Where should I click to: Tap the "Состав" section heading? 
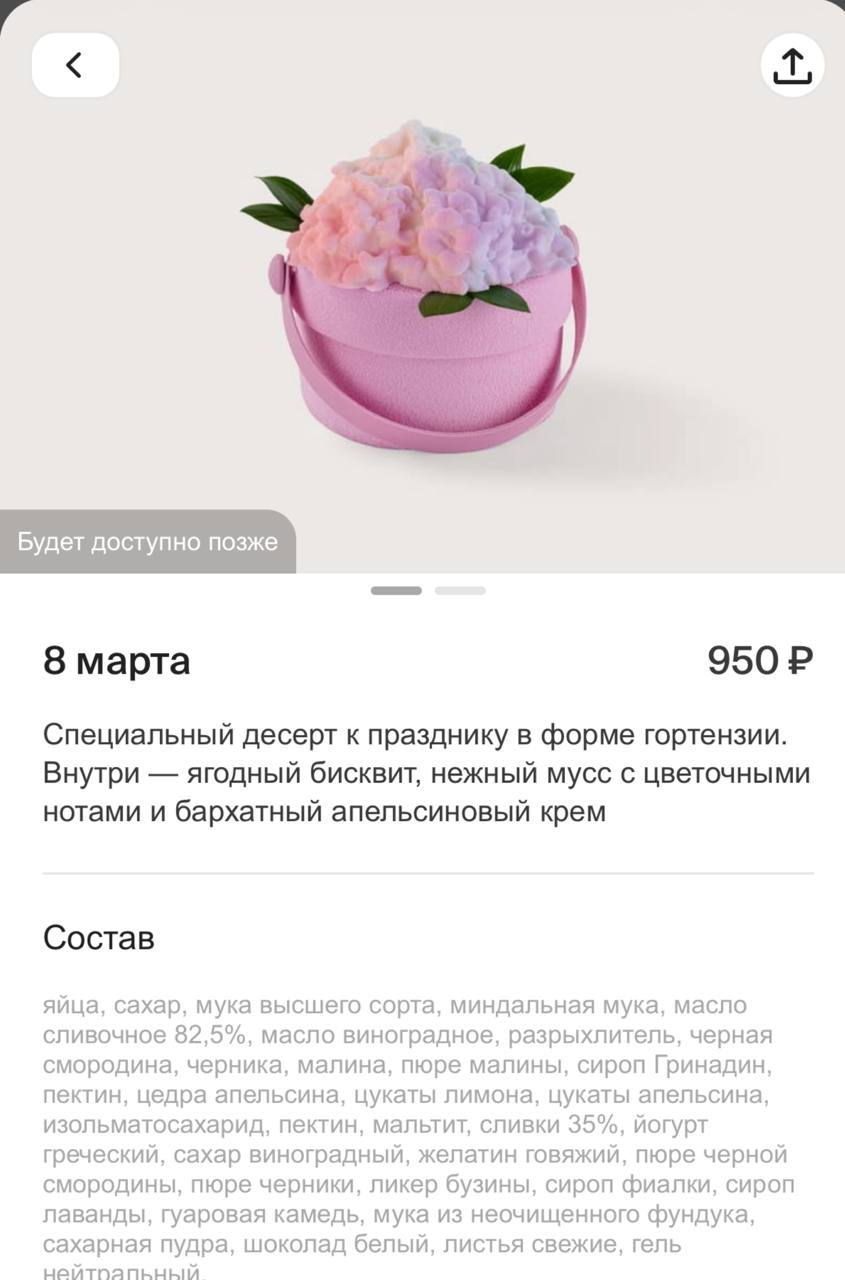point(99,938)
